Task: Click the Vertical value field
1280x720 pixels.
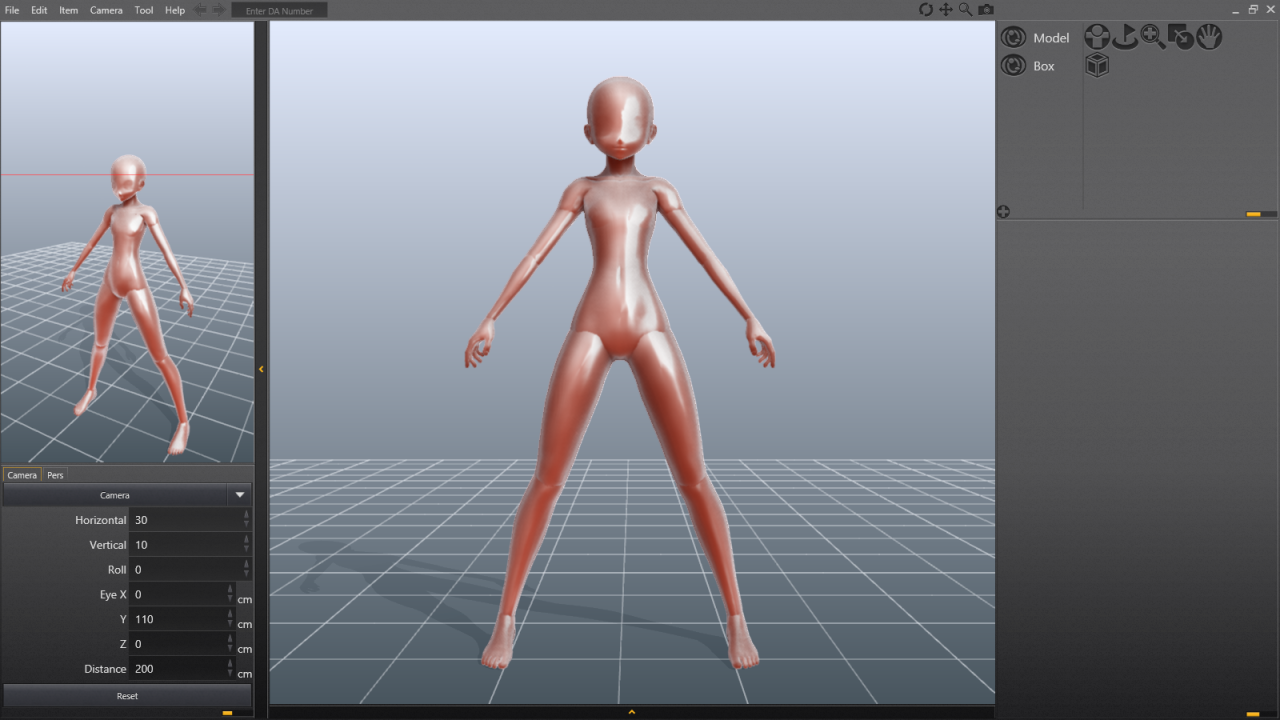Action: [x=185, y=545]
